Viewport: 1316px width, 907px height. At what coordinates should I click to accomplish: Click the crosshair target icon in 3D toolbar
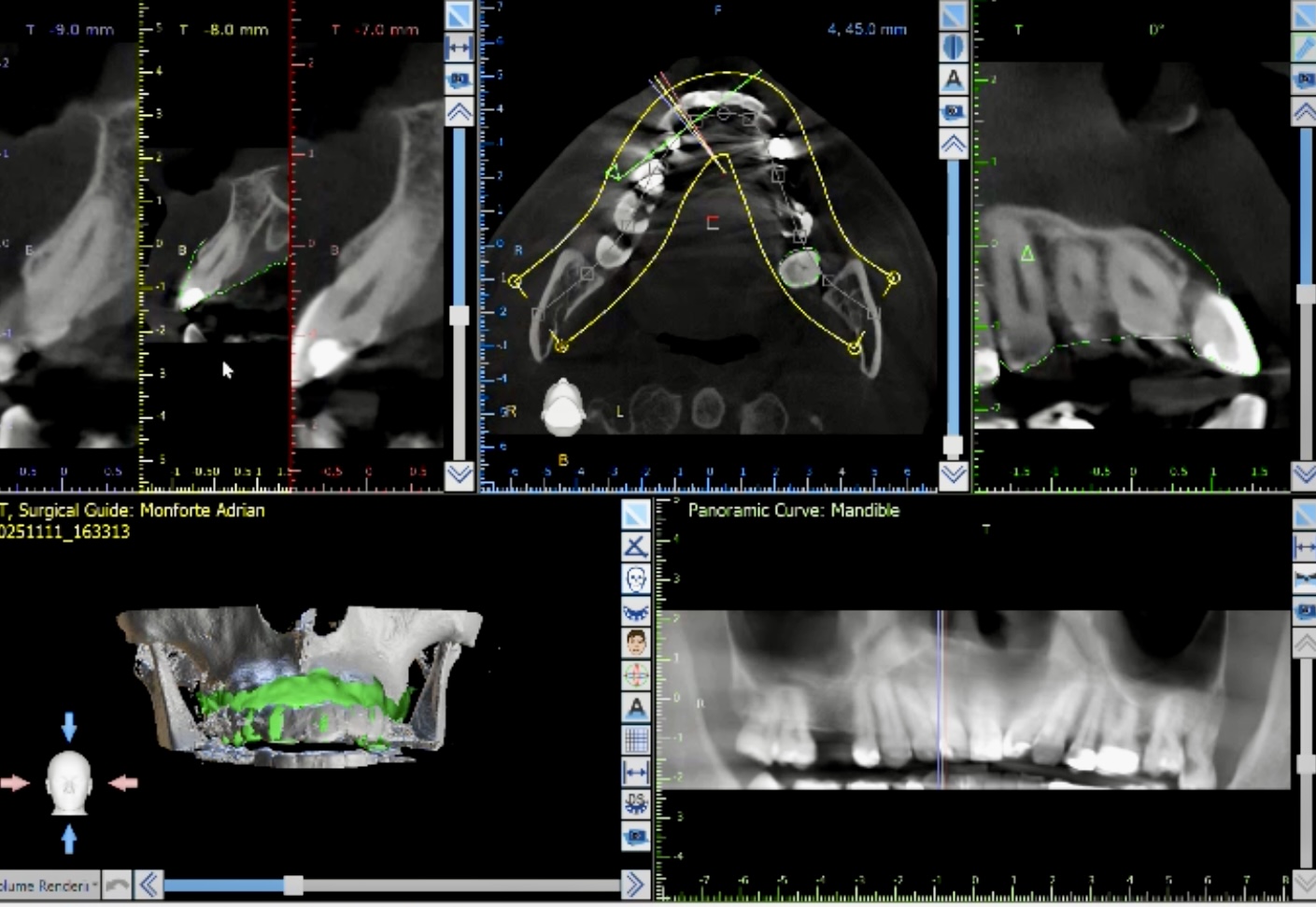click(636, 675)
